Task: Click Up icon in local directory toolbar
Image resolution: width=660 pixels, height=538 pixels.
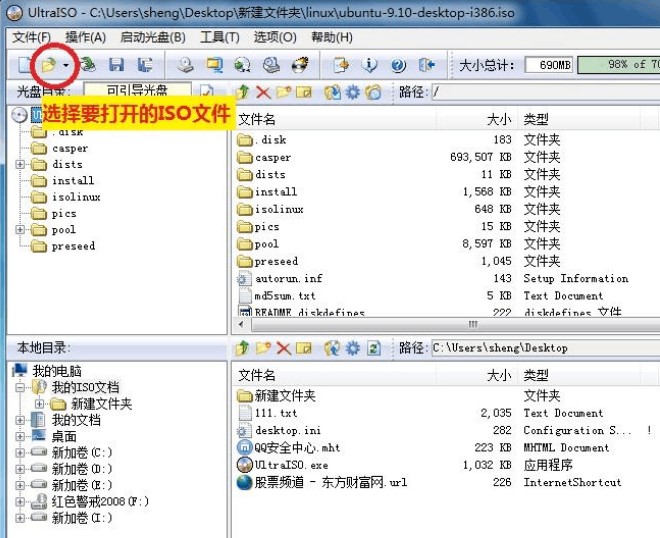Action: pyautogui.click(x=243, y=348)
